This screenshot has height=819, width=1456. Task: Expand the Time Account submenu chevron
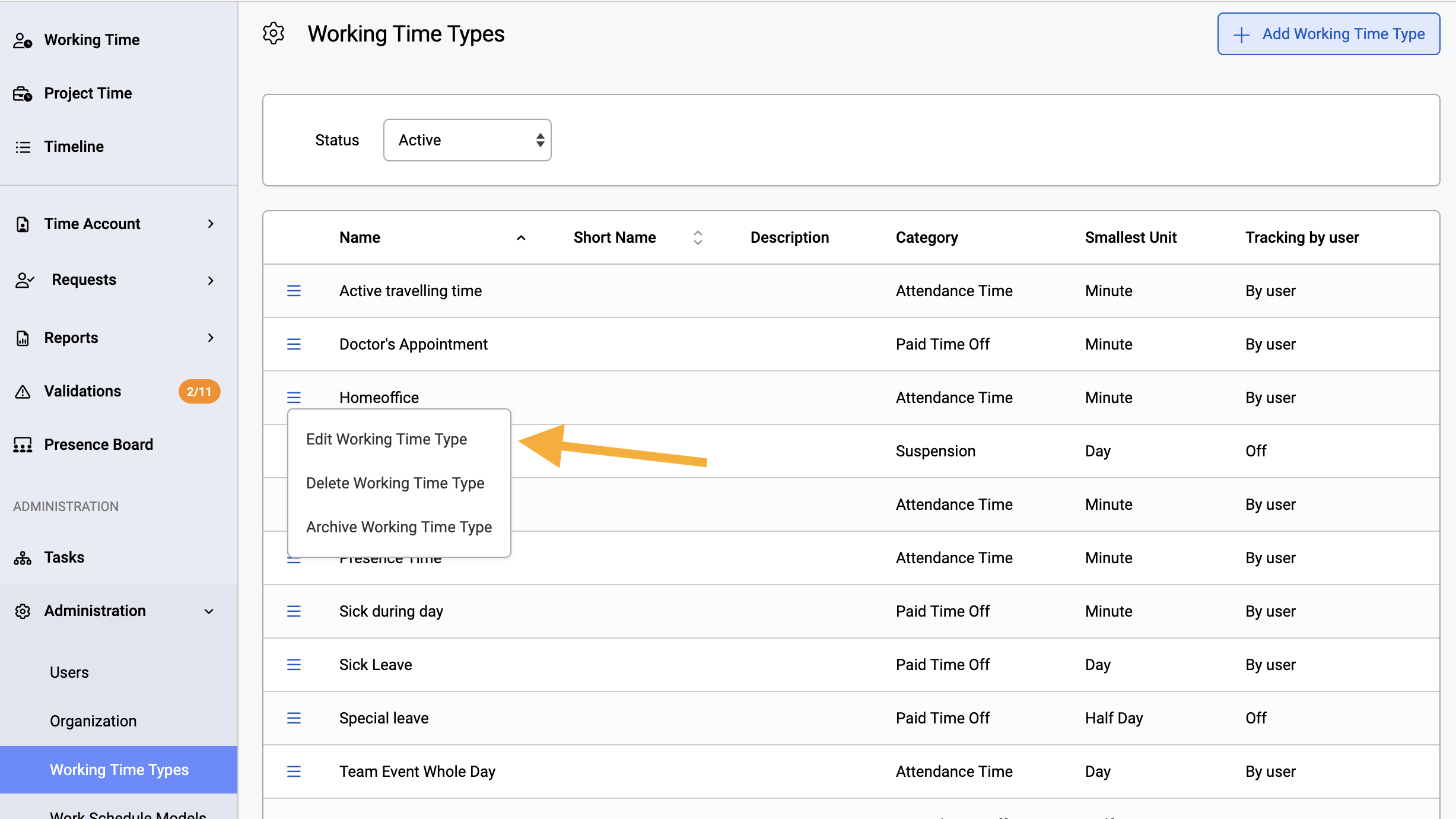coord(211,224)
